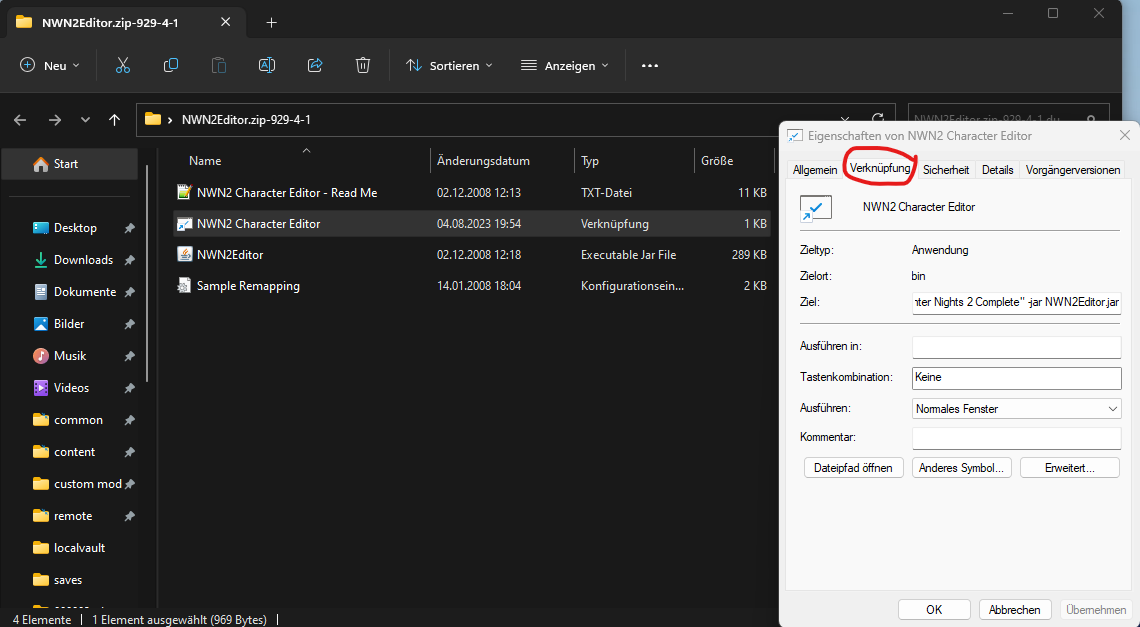Open recent locations chevron dropdown

(85, 120)
